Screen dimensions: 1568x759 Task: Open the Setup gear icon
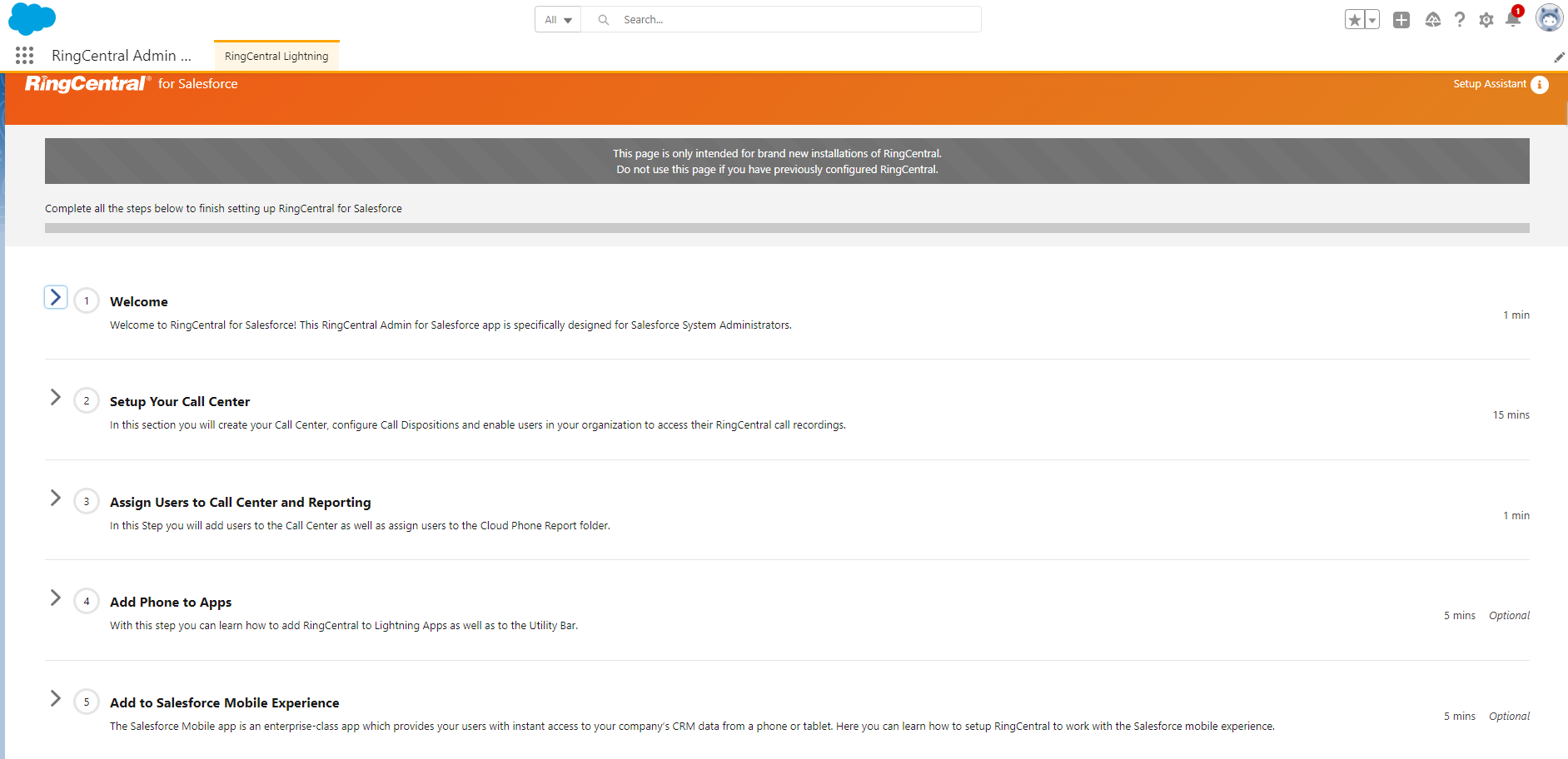(1486, 20)
